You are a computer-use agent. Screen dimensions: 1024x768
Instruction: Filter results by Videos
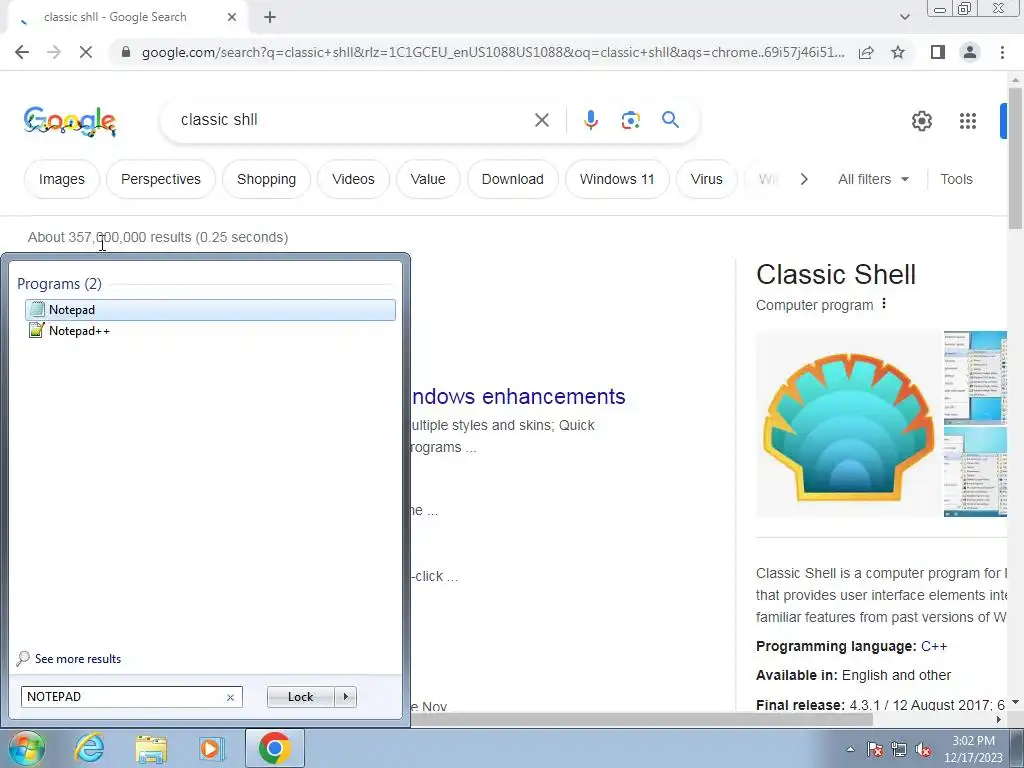(x=353, y=179)
